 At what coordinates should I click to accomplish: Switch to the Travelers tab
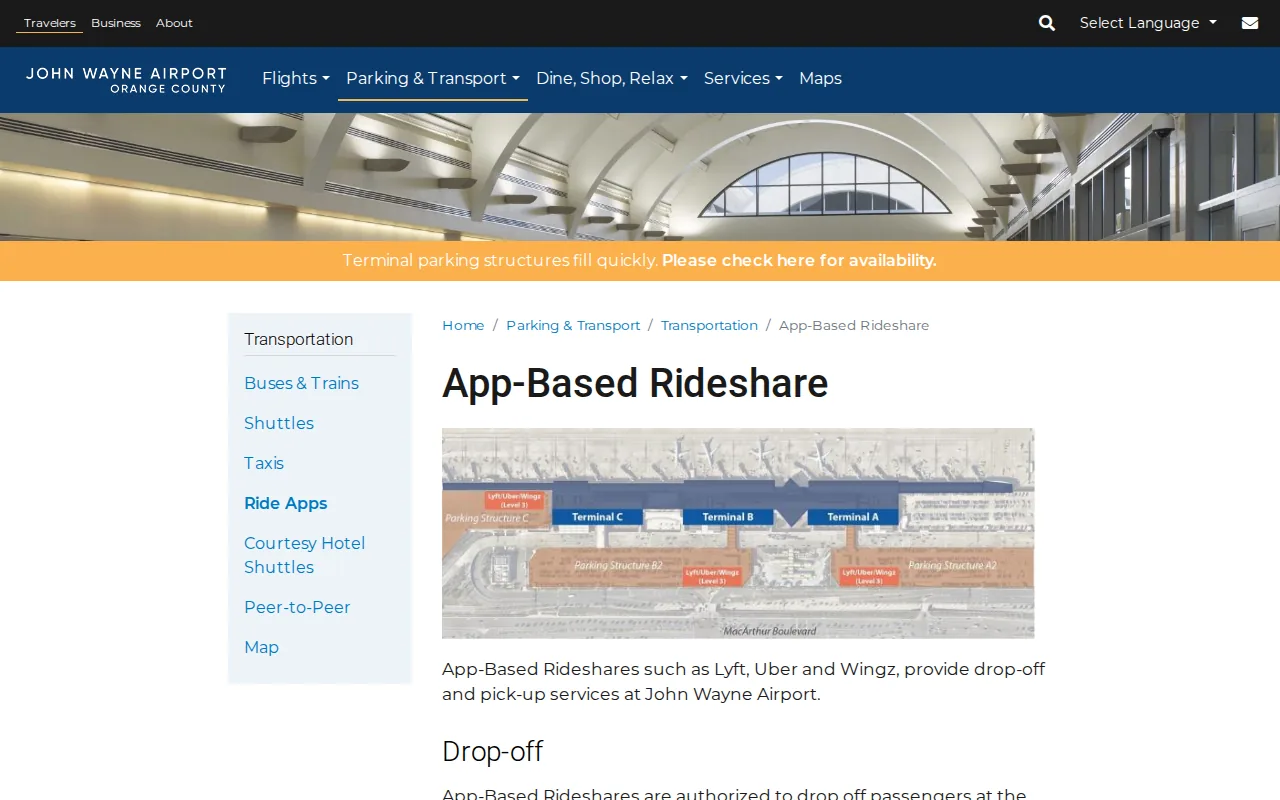[x=50, y=23]
